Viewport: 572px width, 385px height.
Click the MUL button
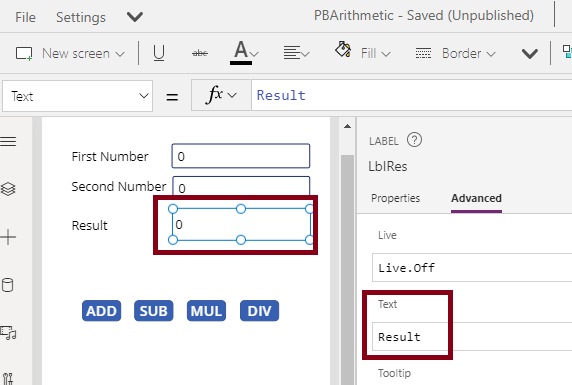206,311
